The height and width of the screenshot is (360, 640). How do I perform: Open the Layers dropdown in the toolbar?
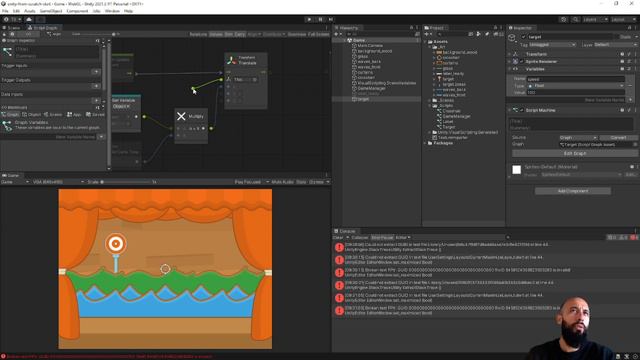pos(595,19)
